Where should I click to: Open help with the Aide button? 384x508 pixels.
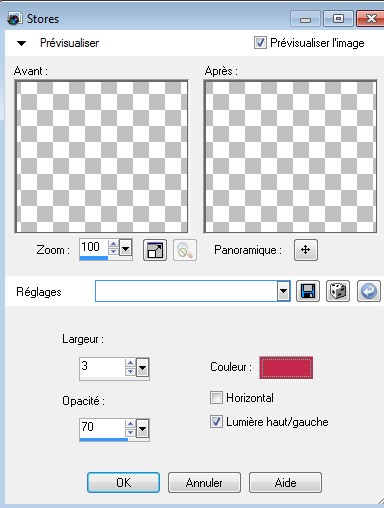[x=285, y=482]
